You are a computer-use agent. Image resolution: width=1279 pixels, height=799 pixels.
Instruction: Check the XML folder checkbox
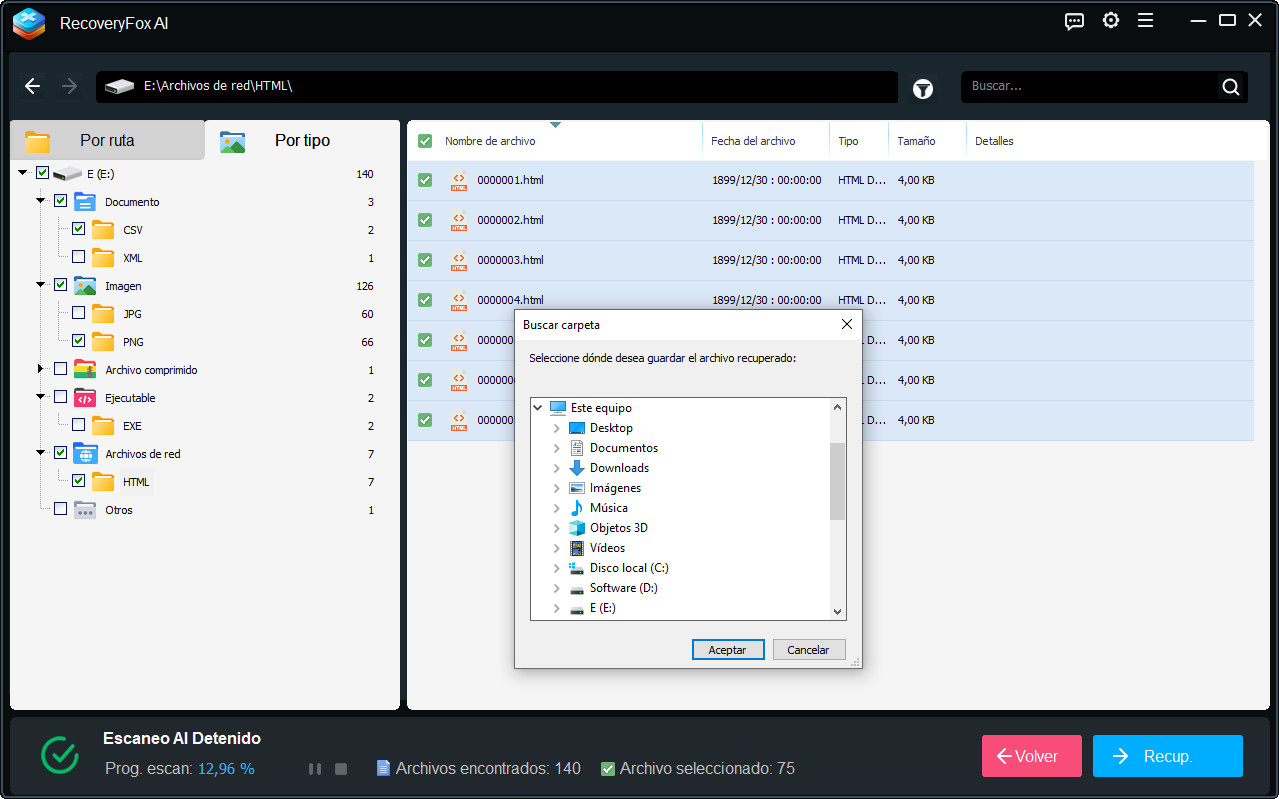tap(78, 257)
